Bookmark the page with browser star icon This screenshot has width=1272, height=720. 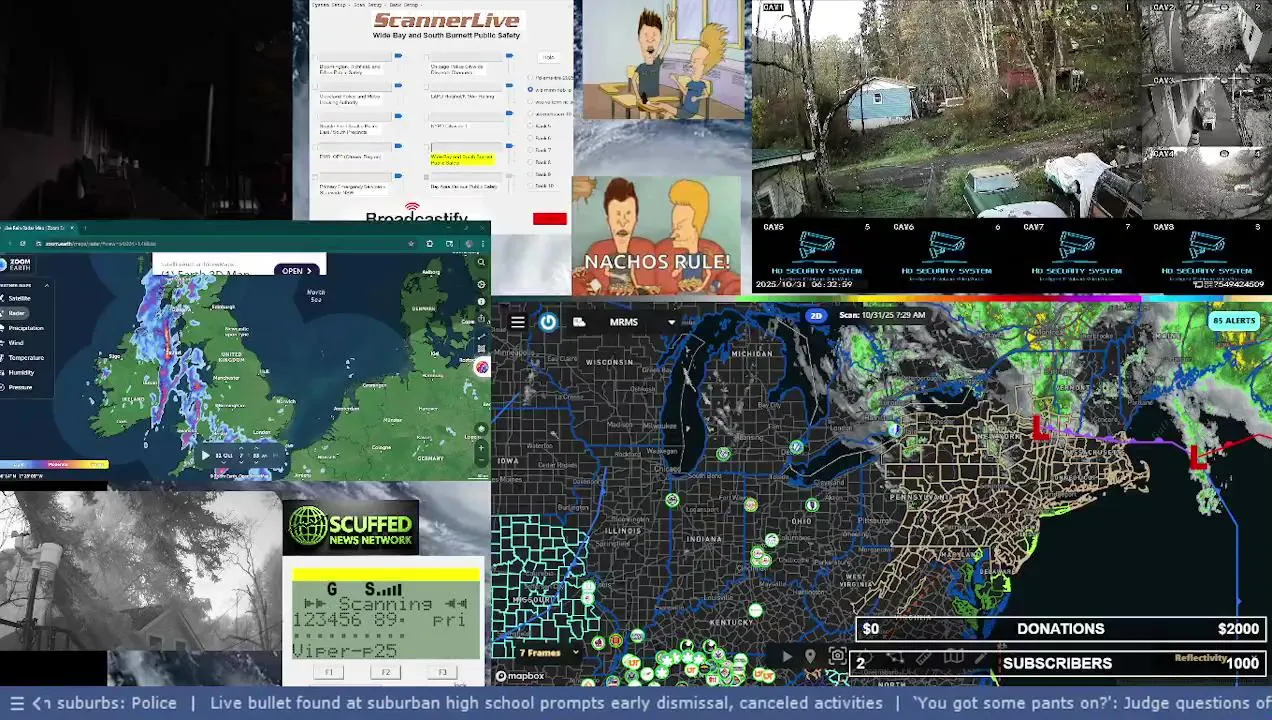click(411, 244)
